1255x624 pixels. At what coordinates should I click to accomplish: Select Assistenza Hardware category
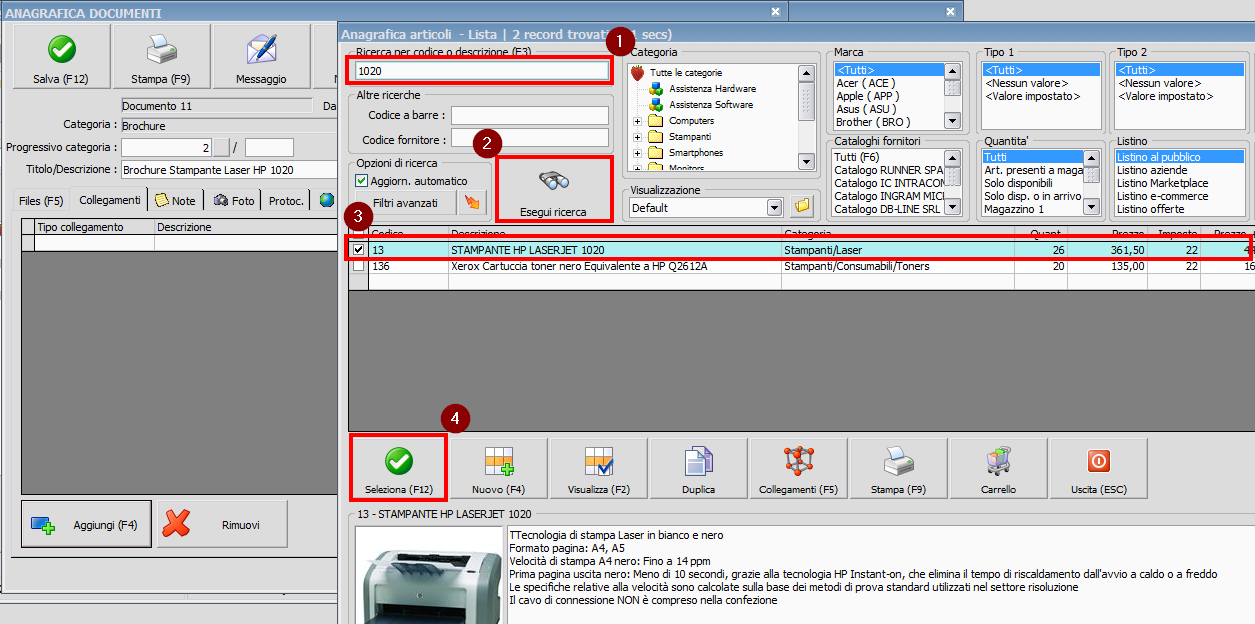[711, 89]
